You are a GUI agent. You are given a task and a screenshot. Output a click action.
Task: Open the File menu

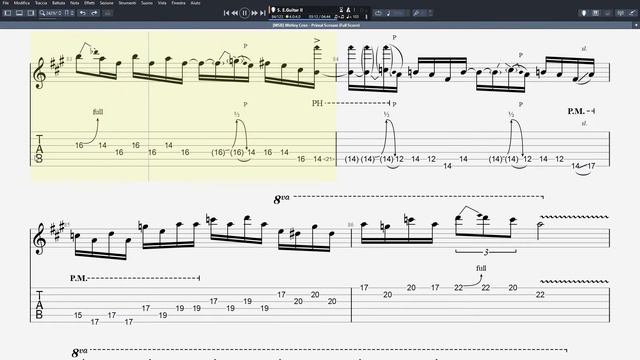[x=6, y=3]
